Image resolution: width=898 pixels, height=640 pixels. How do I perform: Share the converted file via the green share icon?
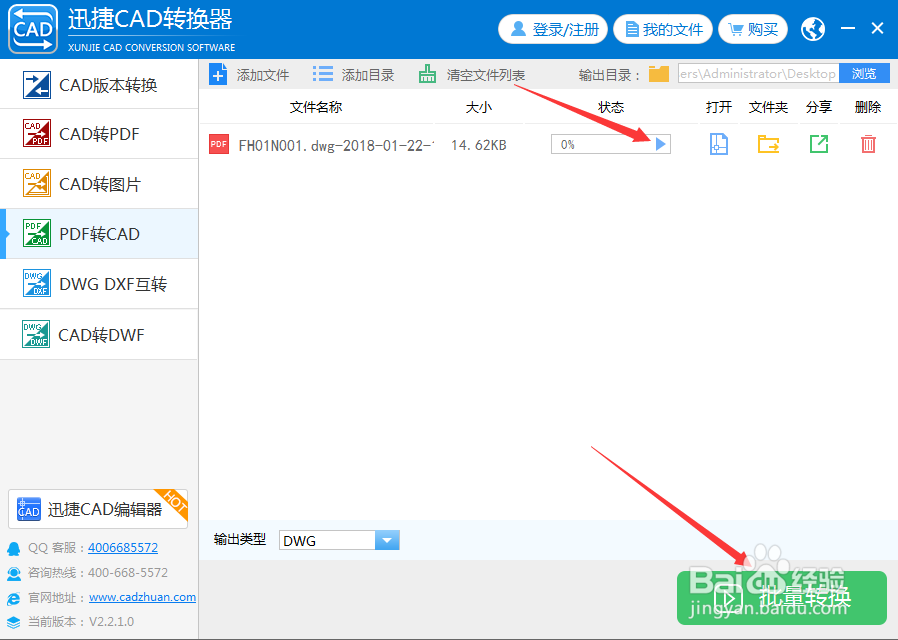[x=818, y=144]
